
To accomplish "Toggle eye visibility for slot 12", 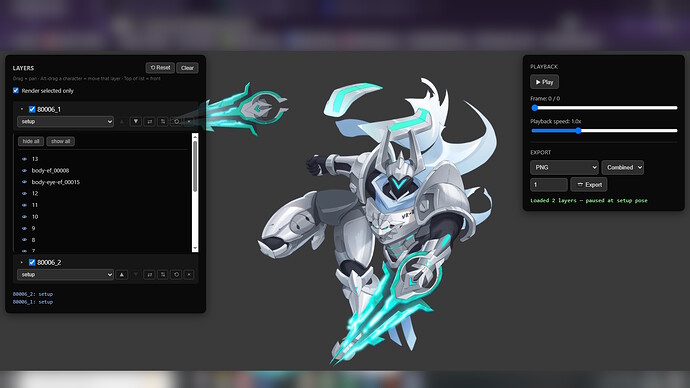I will 24,193.
